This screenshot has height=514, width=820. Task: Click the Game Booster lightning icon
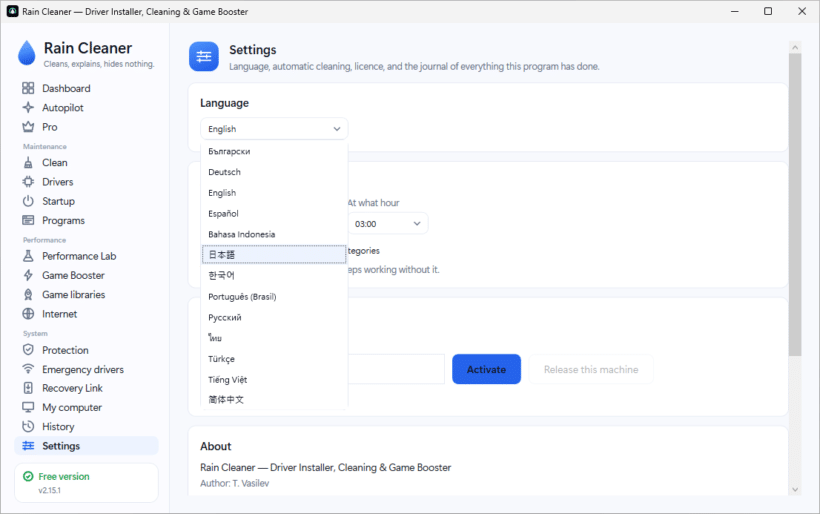click(x=28, y=275)
